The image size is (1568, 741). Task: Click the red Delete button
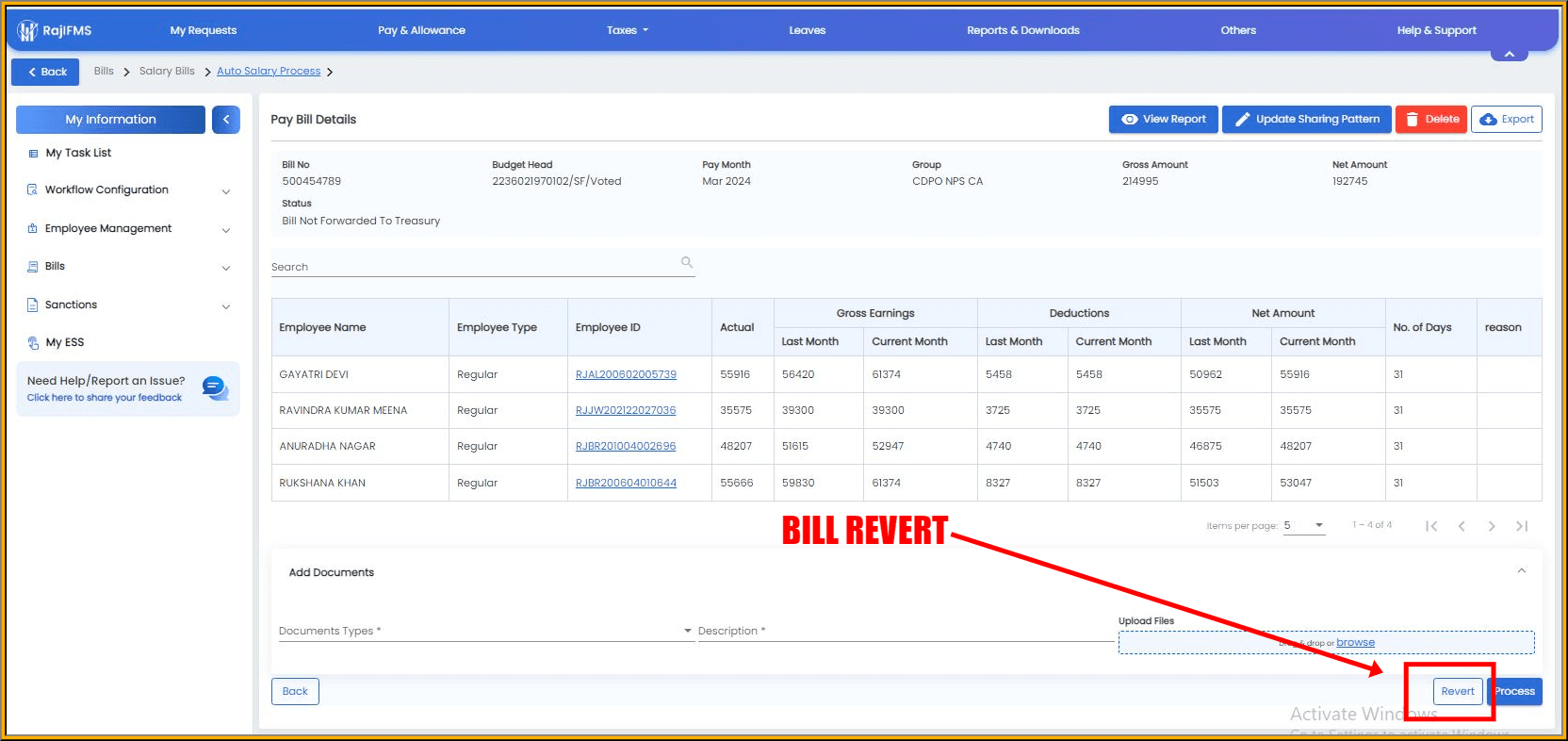coord(1430,119)
